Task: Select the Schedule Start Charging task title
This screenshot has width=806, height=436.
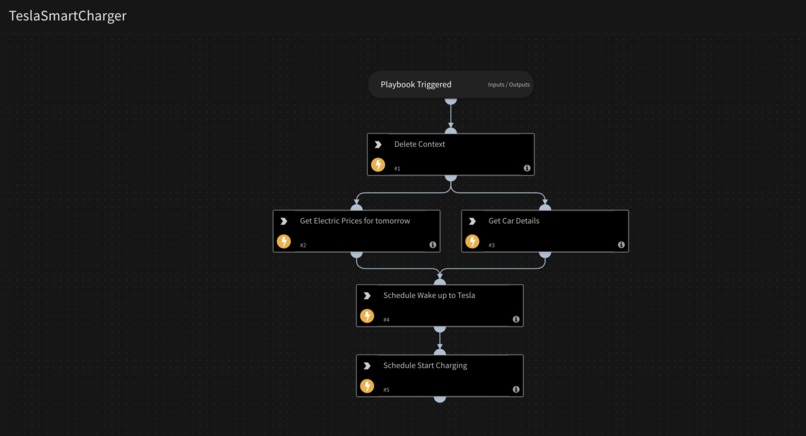Action: click(x=425, y=366)
